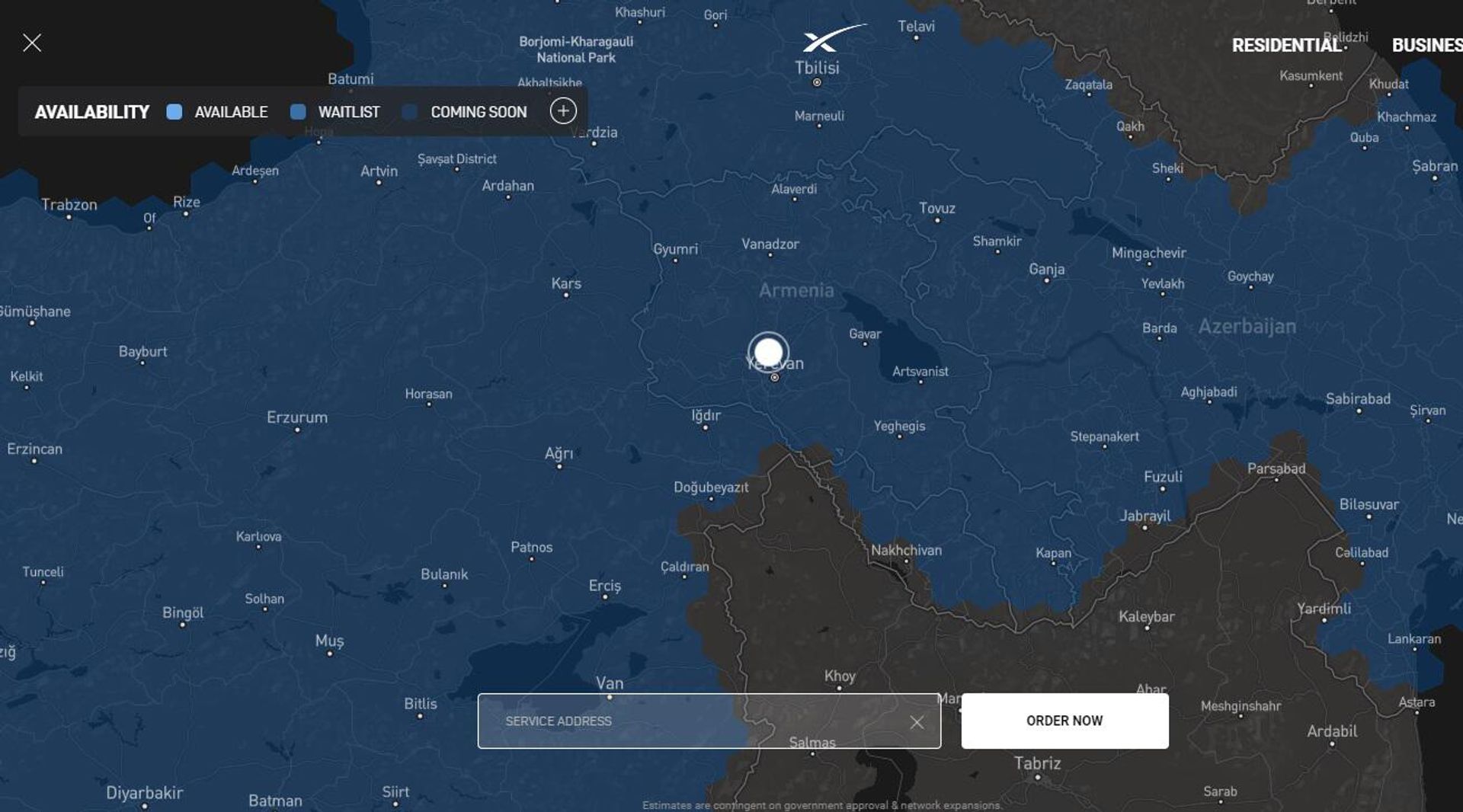Viewport: 1463px width, 812px height.
Task: Click the Iğdır city label
Action: coord(706,415)
